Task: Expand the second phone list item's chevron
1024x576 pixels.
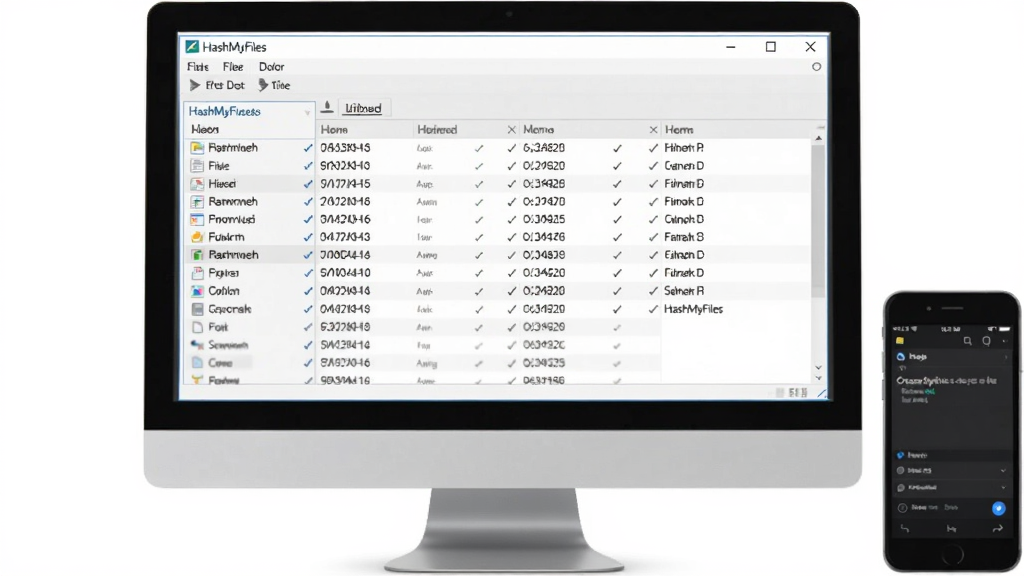Action: 1003,487
